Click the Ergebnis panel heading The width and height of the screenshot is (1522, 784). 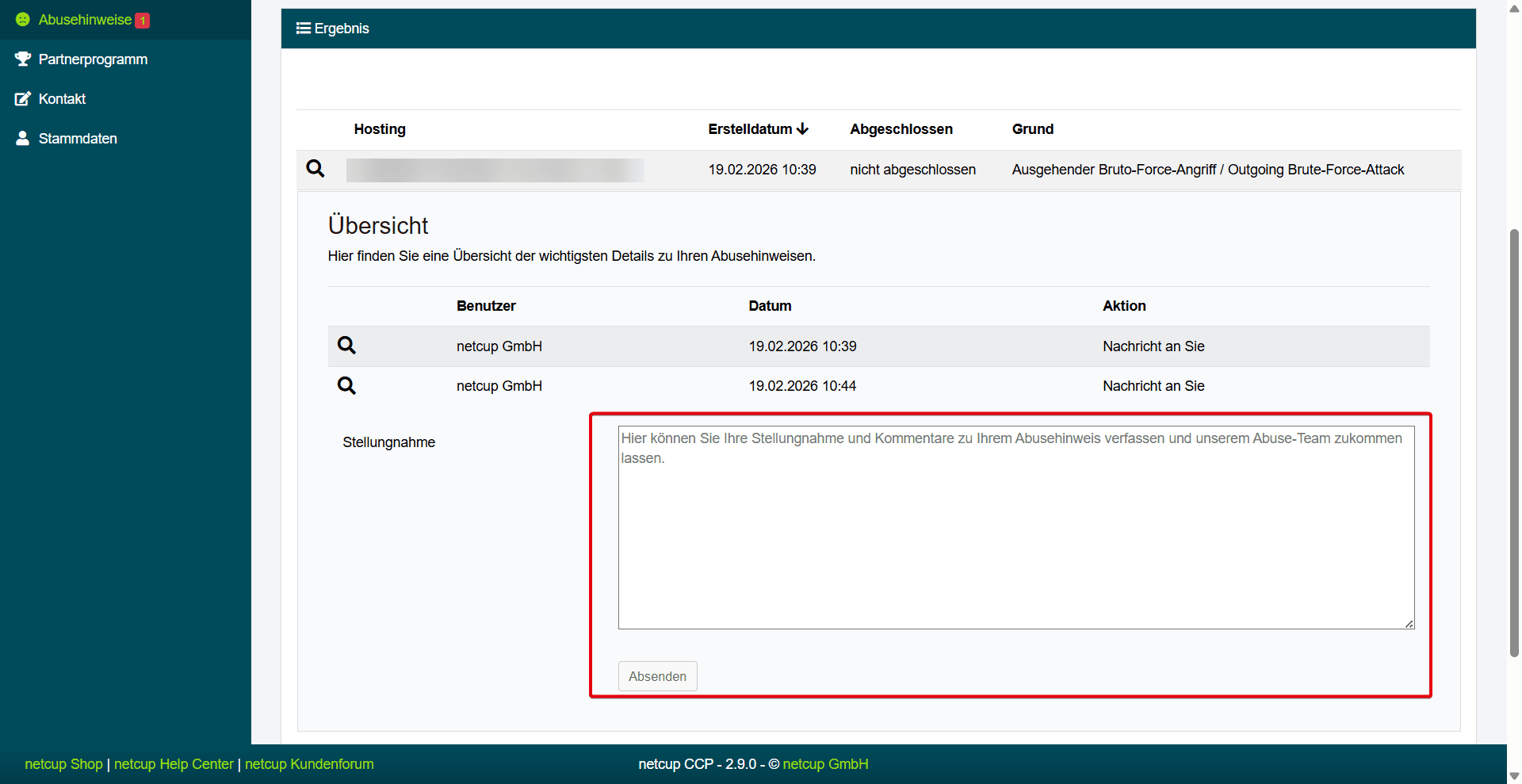342,29
